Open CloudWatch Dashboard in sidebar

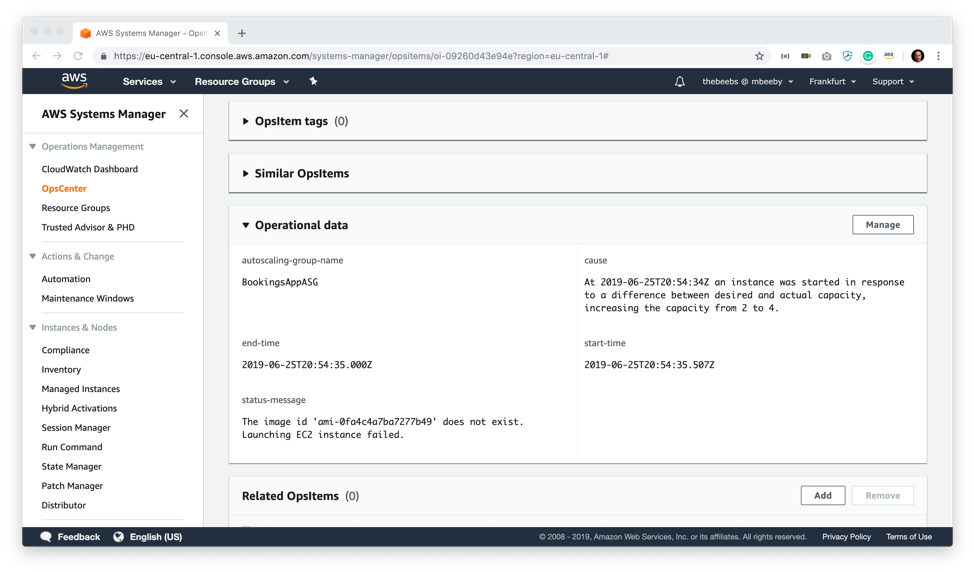(89, 169)
